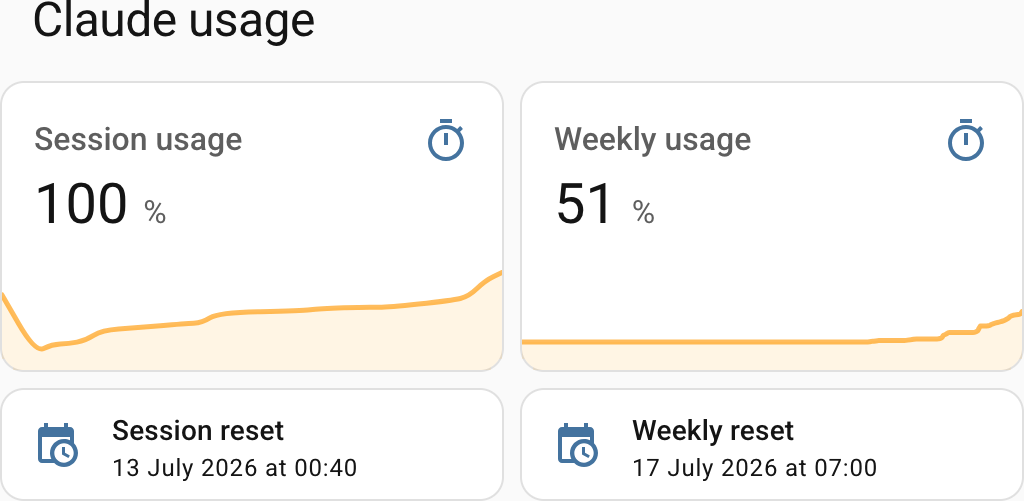Click the Claude usage heading
The height and width of the screenshot is (501, 1024).
174,20
